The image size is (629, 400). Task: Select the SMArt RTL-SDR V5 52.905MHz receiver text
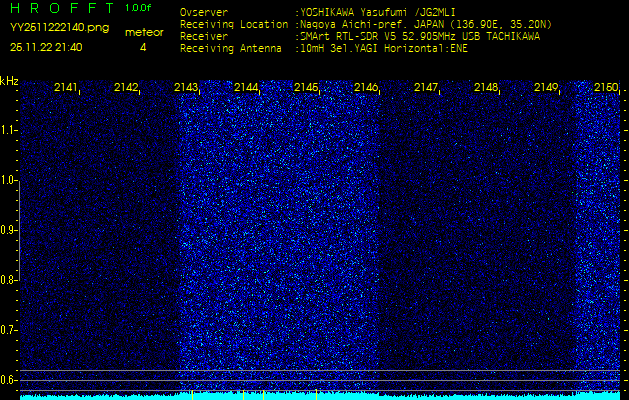[x=420, y=37]
